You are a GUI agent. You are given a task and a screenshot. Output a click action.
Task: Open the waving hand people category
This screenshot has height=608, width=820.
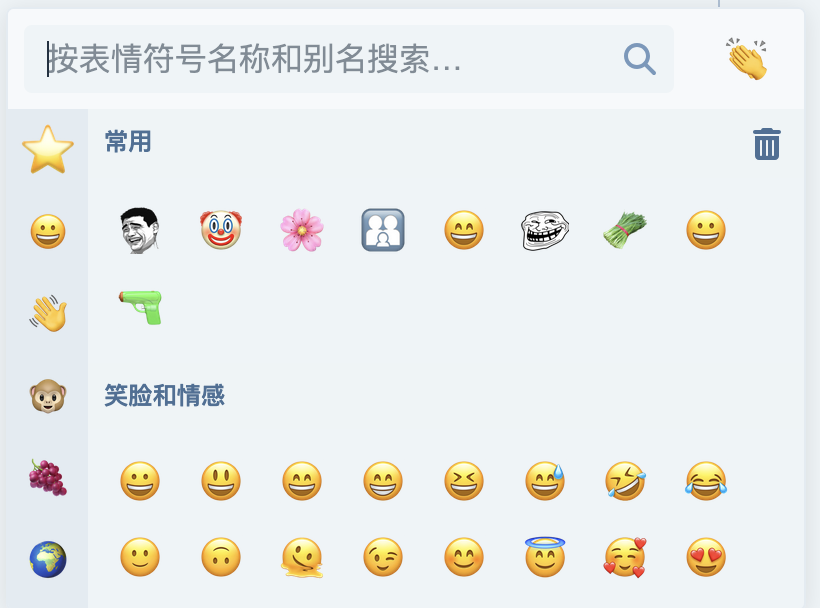pyautogui.click(x=48, y=313)
